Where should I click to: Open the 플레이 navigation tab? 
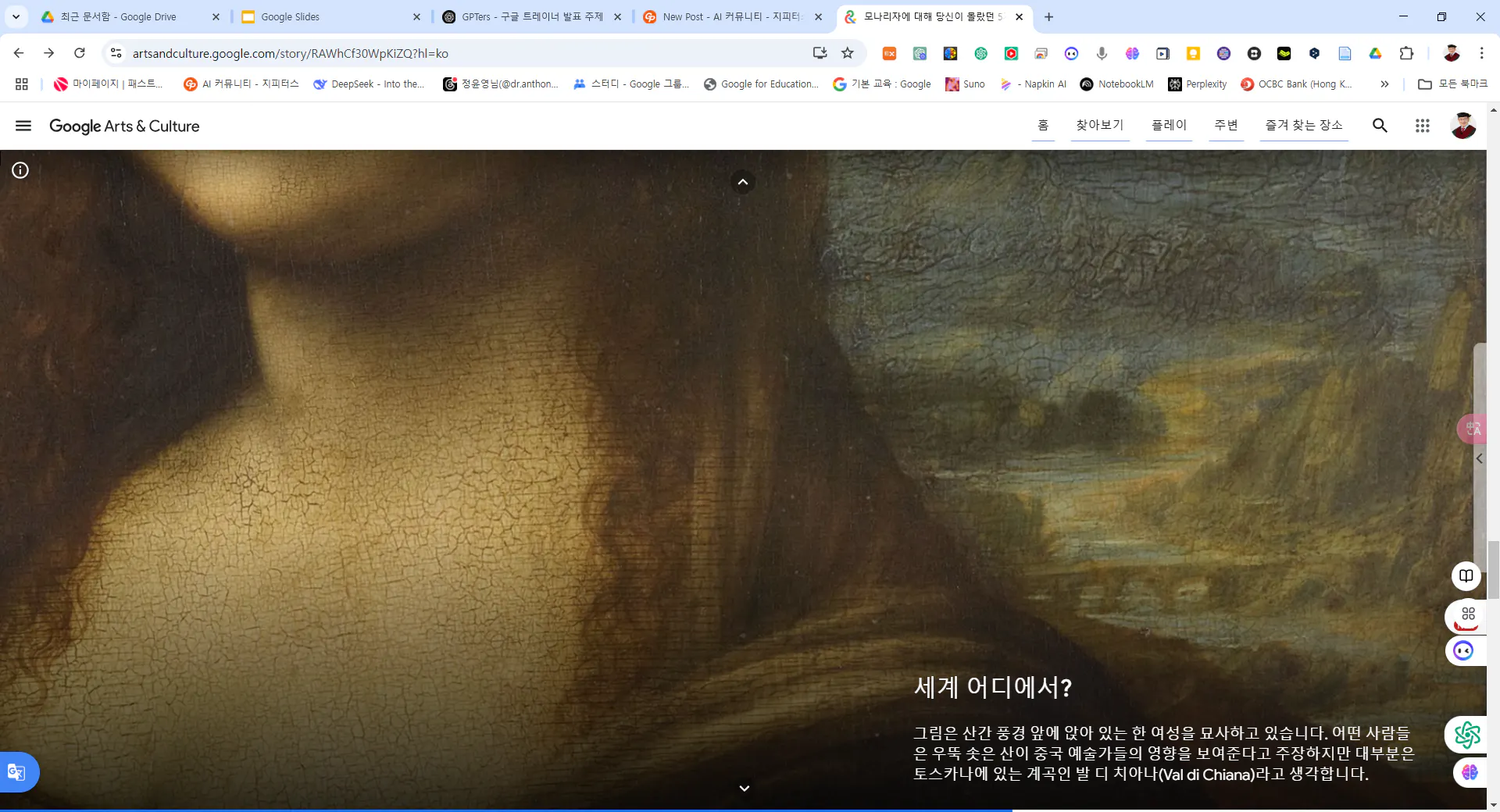click(x=1169, y=125)
